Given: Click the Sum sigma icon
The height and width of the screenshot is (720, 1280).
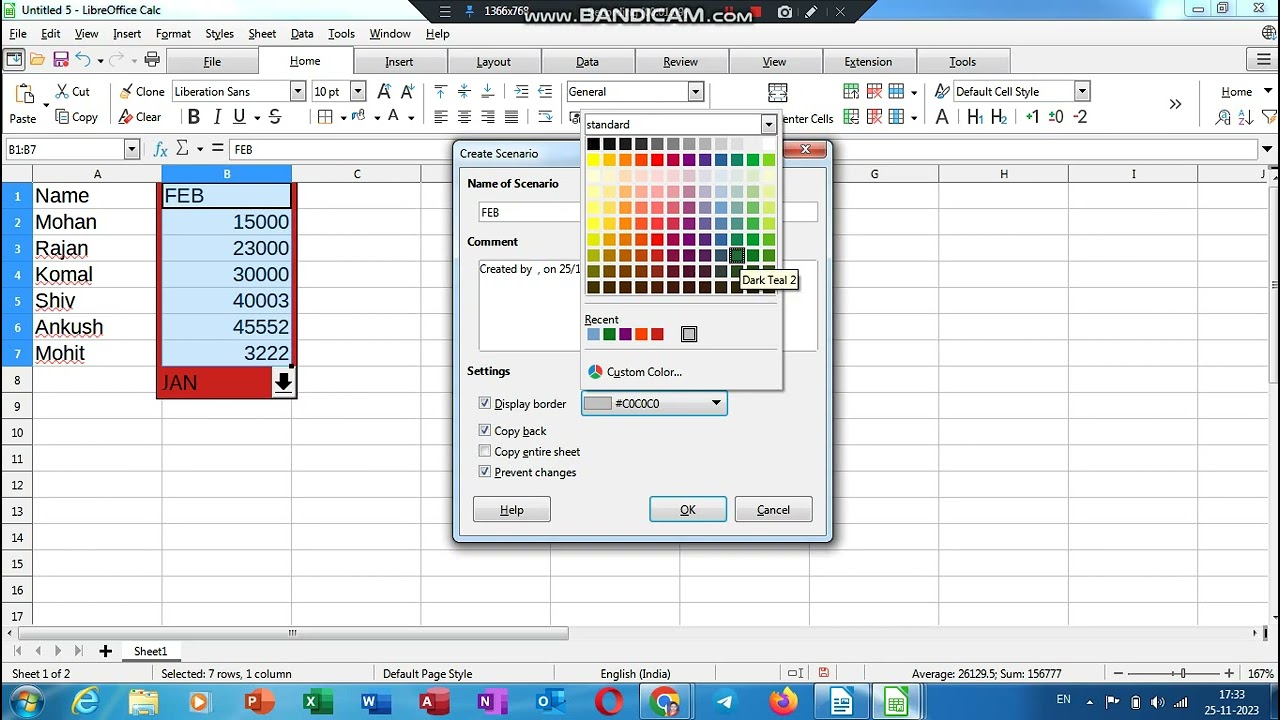Looking at the screenshot, I should click(x=182, y=149).
